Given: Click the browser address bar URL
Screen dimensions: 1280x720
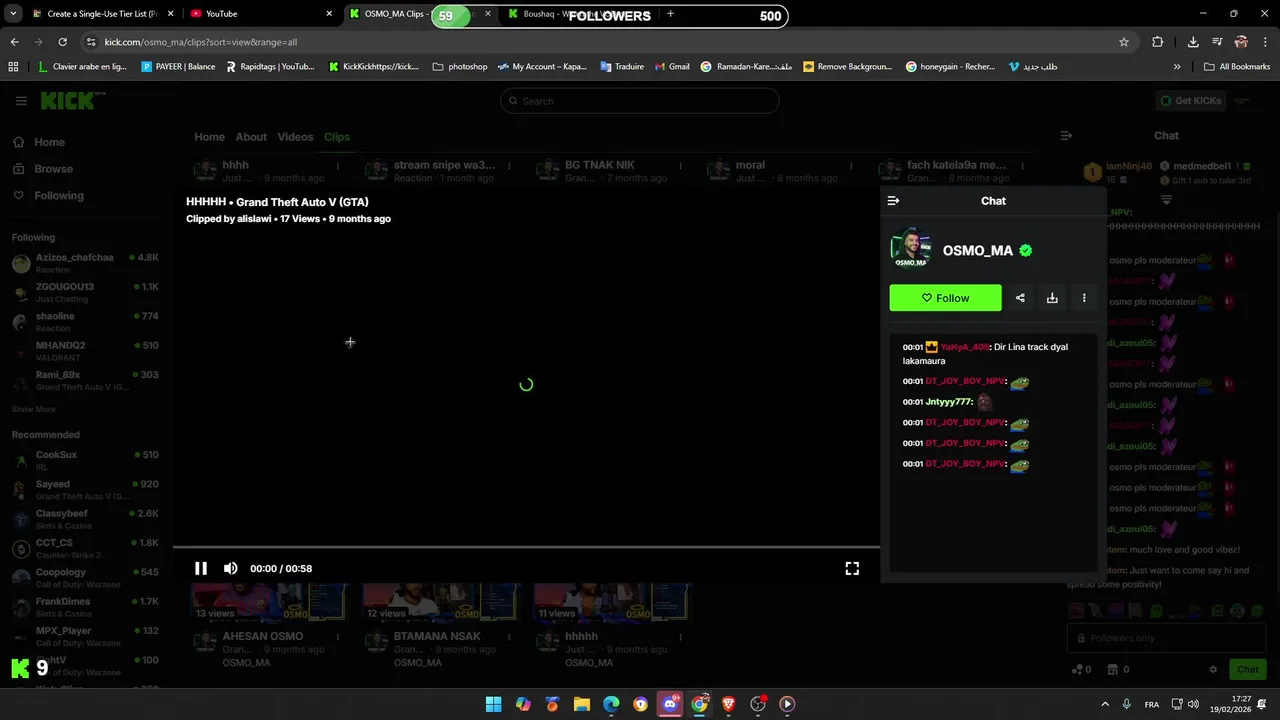Looking at the screenshot, I should tap(201, 42).
